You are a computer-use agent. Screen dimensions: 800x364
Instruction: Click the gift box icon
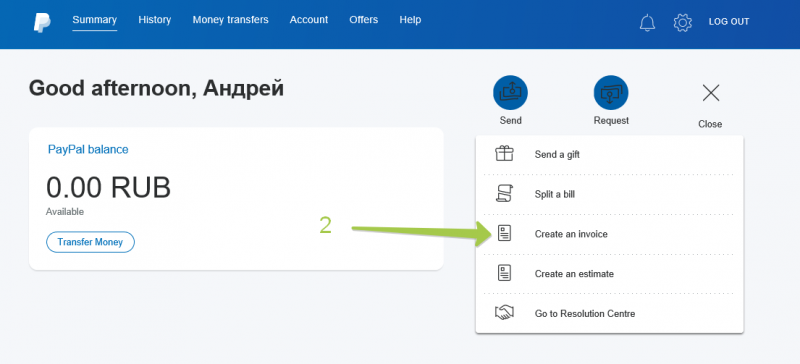coord(505,154)
